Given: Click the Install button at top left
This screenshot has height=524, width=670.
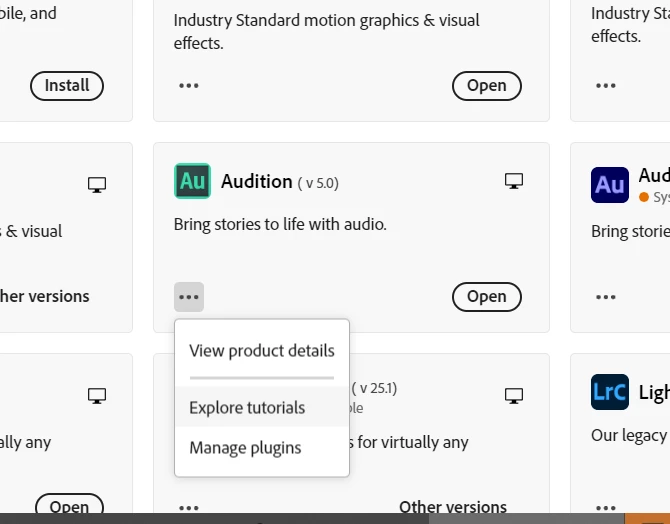Looking at the screenshot, I should tap(67, 86).
